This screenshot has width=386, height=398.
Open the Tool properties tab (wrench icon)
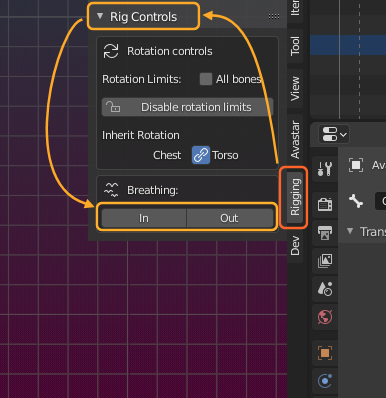click(x=325, y=169)
